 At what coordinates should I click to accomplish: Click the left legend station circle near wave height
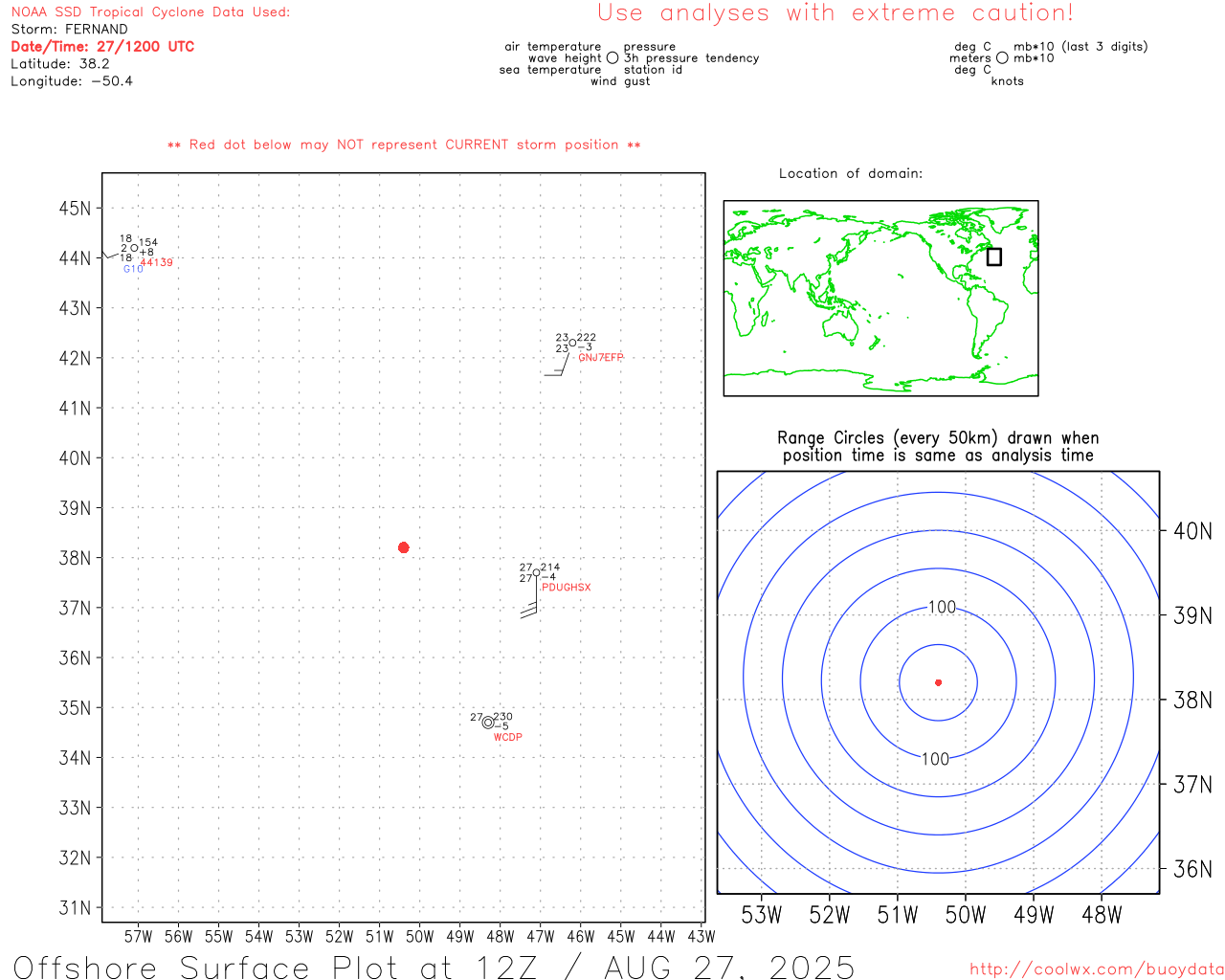coord(612,57)
